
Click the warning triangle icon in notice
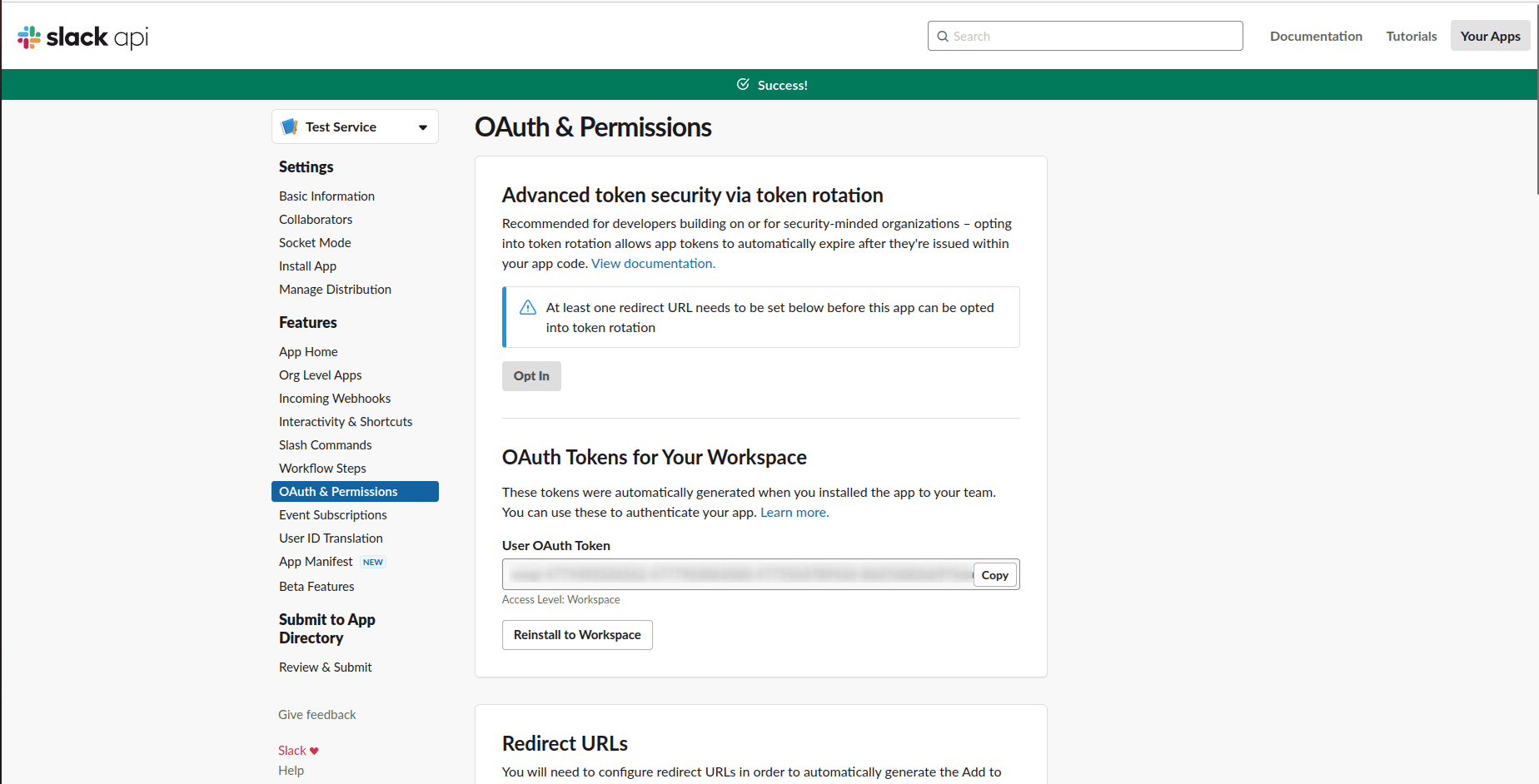[528, 308]
